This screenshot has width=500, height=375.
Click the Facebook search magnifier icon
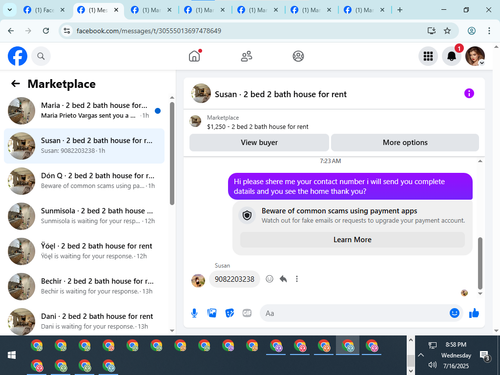[41, 56]
